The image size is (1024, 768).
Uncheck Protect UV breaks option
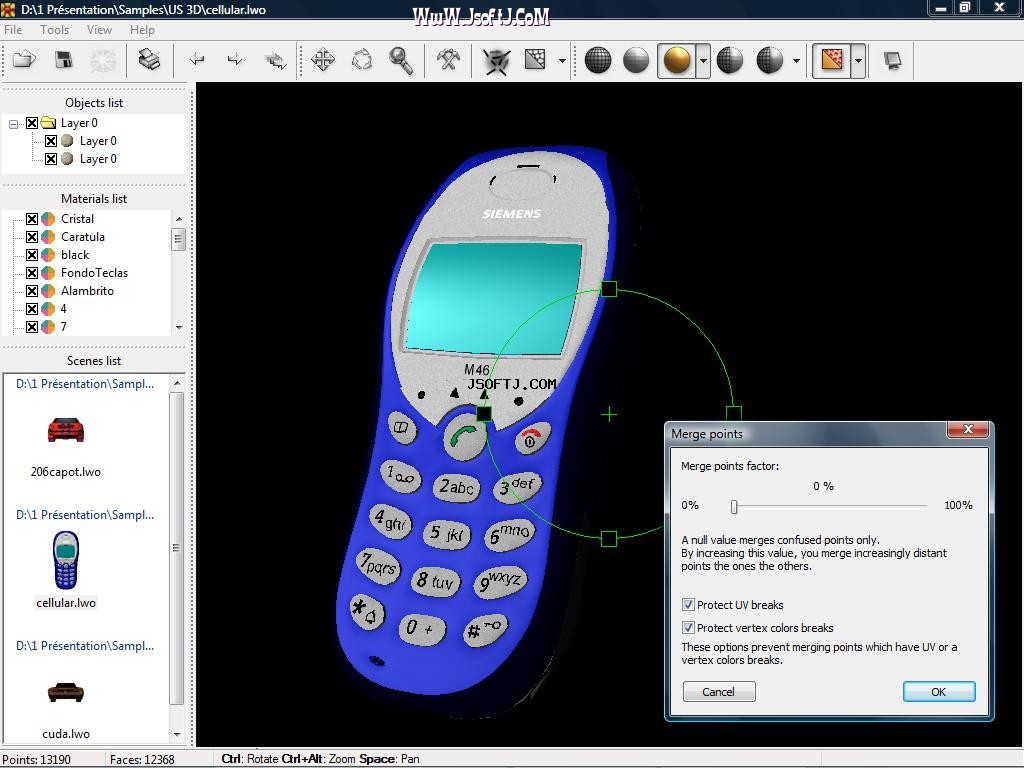coord(688,605)
